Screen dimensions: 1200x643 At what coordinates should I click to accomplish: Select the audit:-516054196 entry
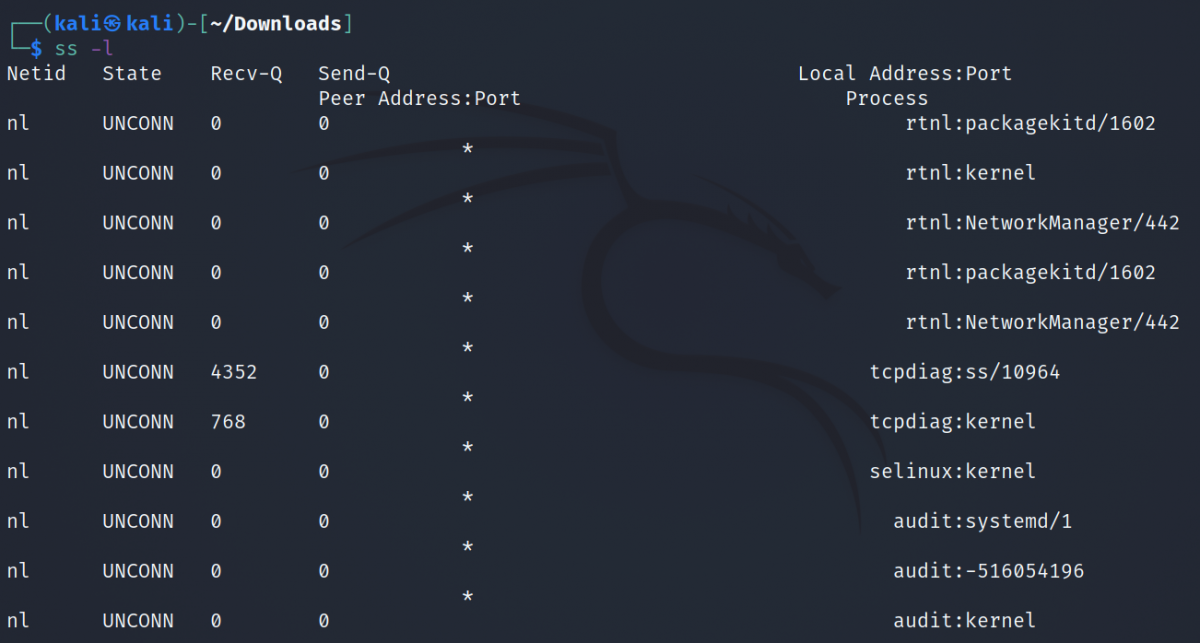pos(988,571)
